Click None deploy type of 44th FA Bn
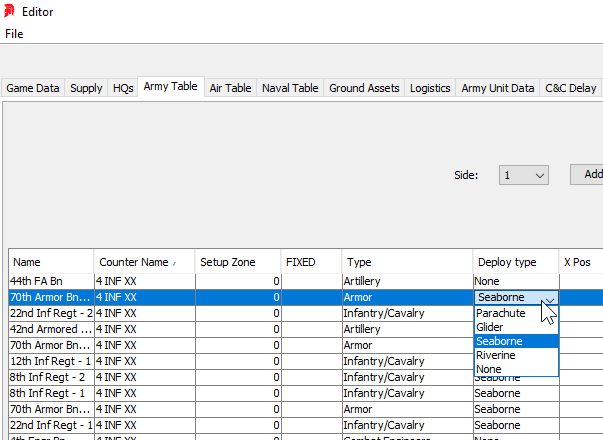The height and width of the screenshot is (440, 603). [x=516, y=281]
